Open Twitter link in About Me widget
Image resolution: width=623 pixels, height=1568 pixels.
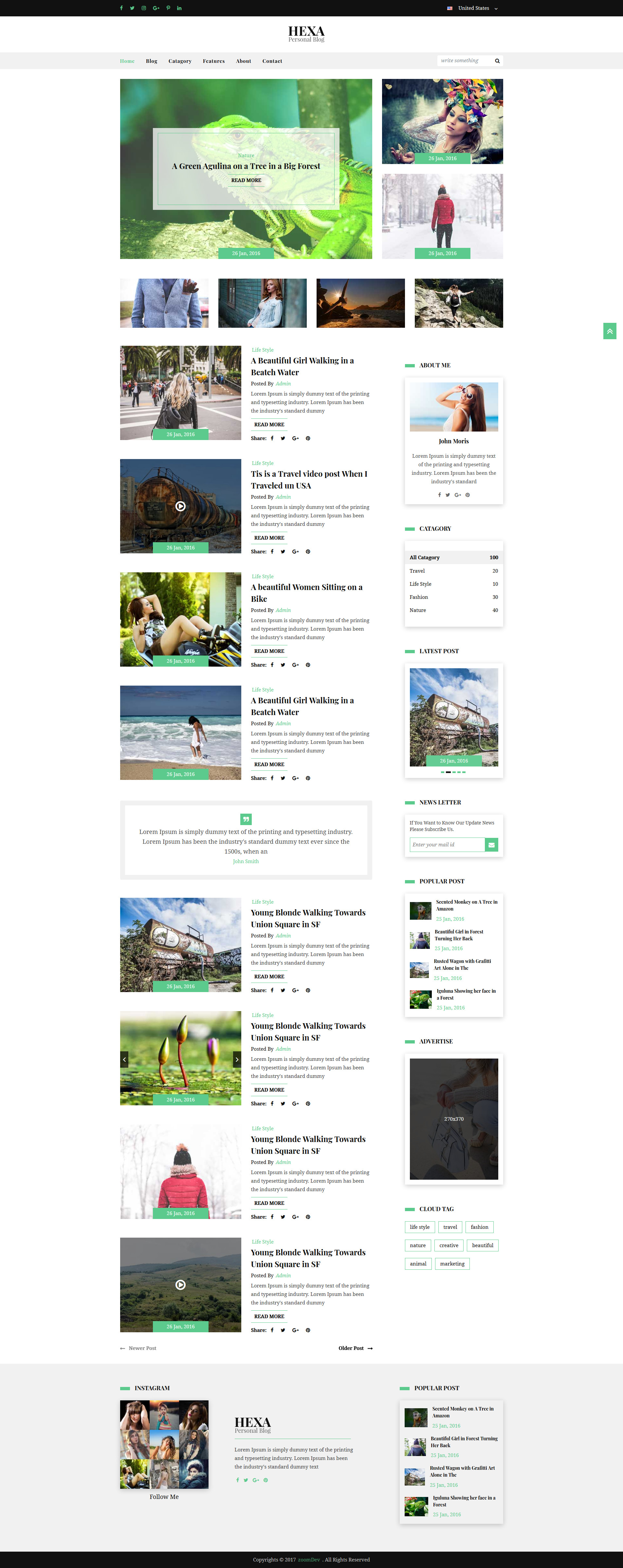448,495
